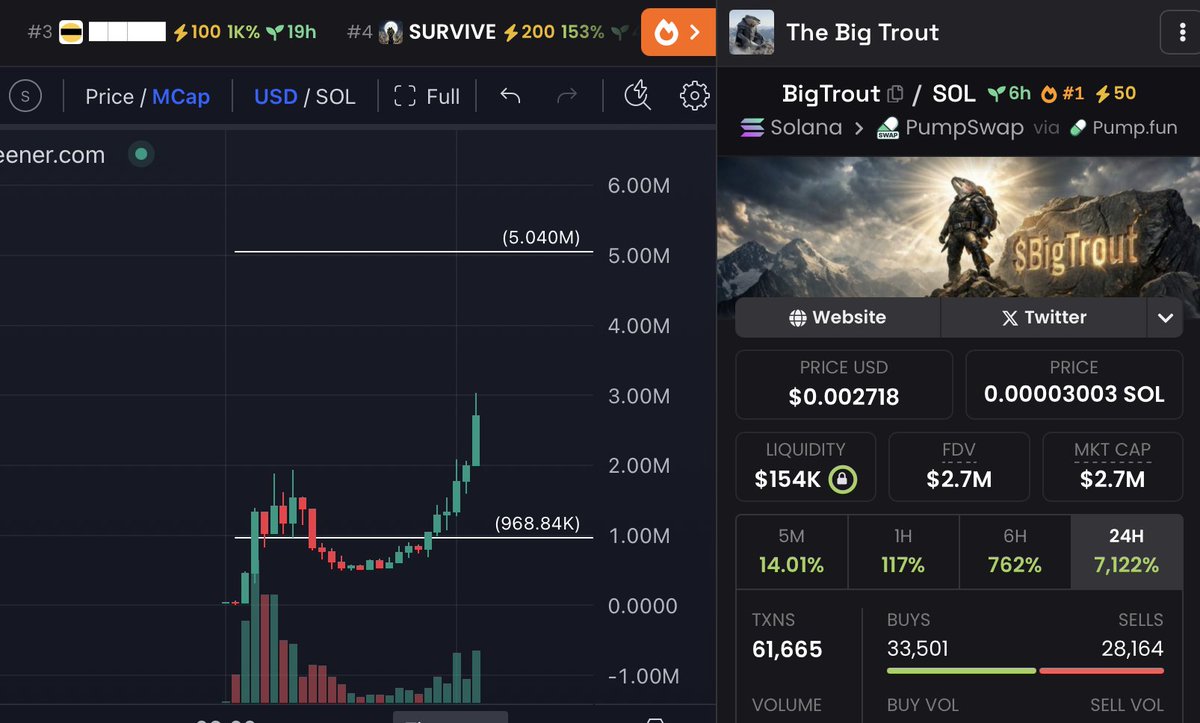The width and height of the screenshot is (1200, 723).
Task: Set chart currency to SOL
Action: [335, 96]
